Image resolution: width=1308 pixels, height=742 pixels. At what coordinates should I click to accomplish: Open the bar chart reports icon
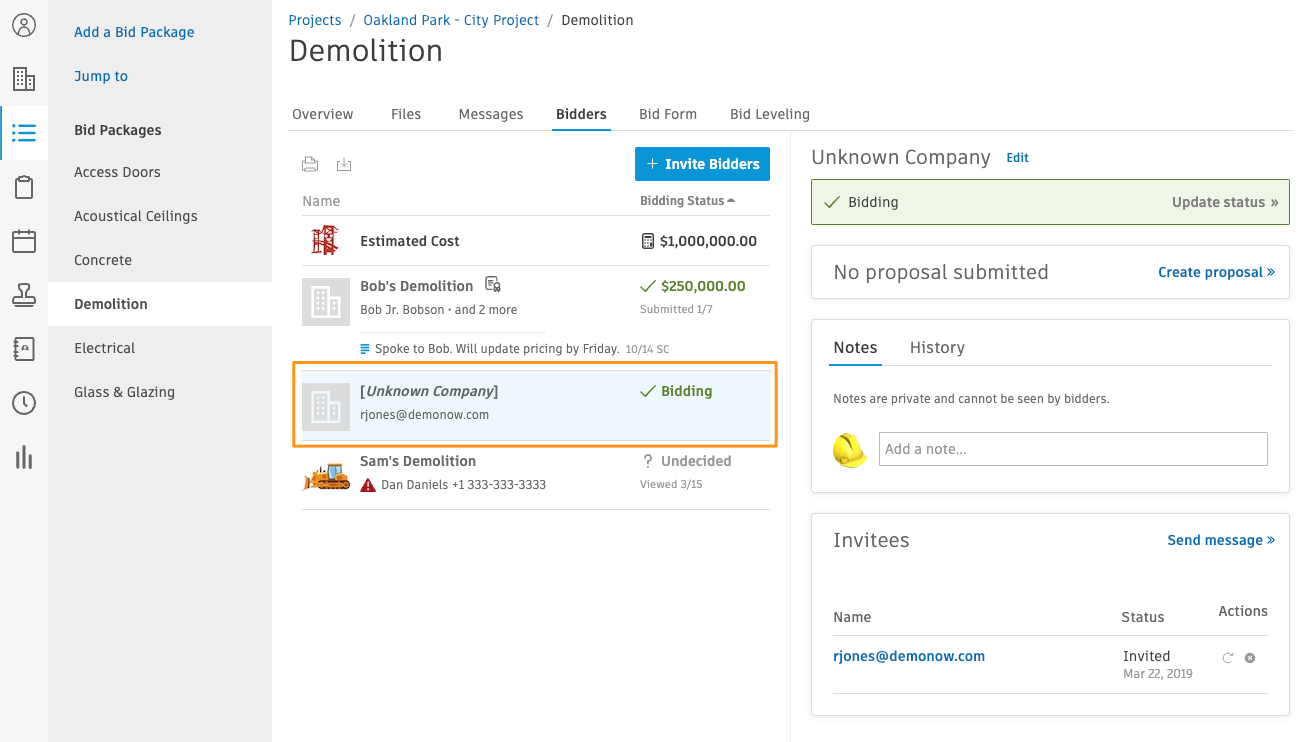[23, 458]
